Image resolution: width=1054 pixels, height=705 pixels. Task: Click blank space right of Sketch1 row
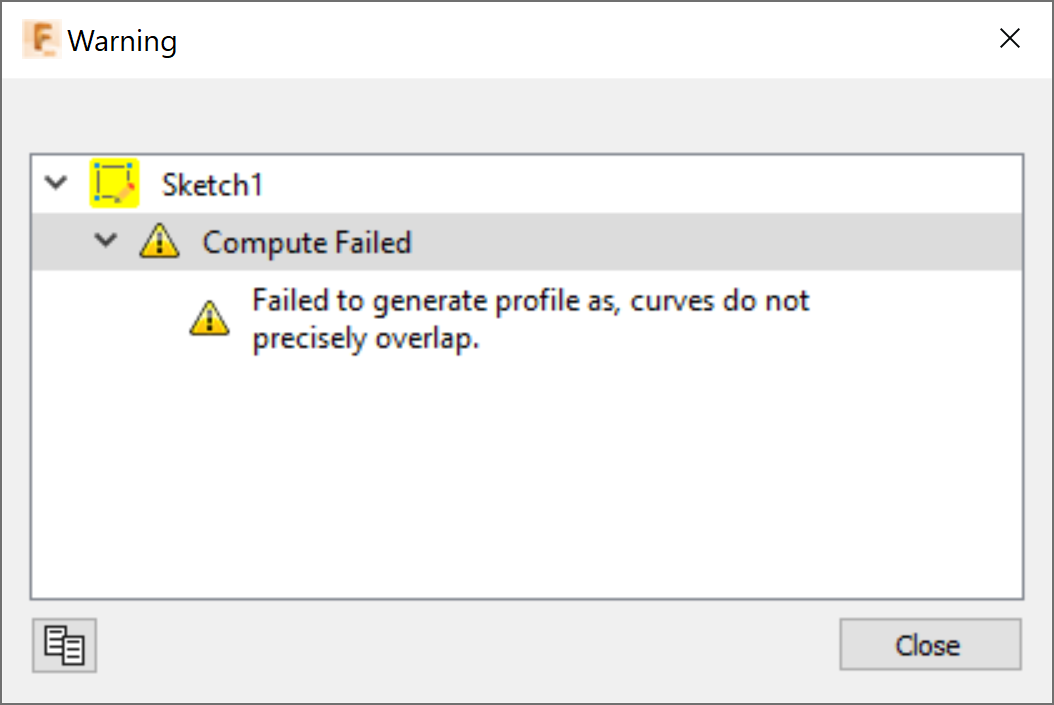(640, 185)
